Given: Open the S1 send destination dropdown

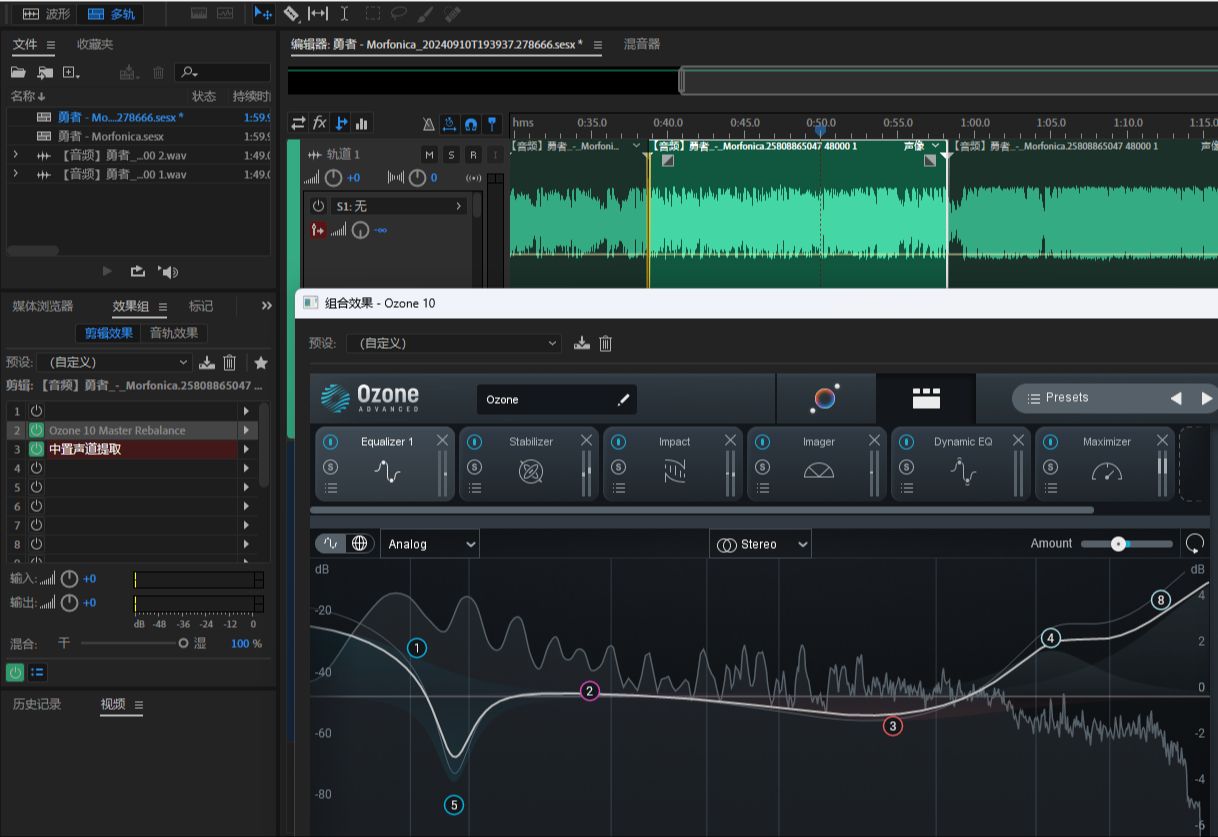Looking at the screenshot, I should [x=398, y=206].
